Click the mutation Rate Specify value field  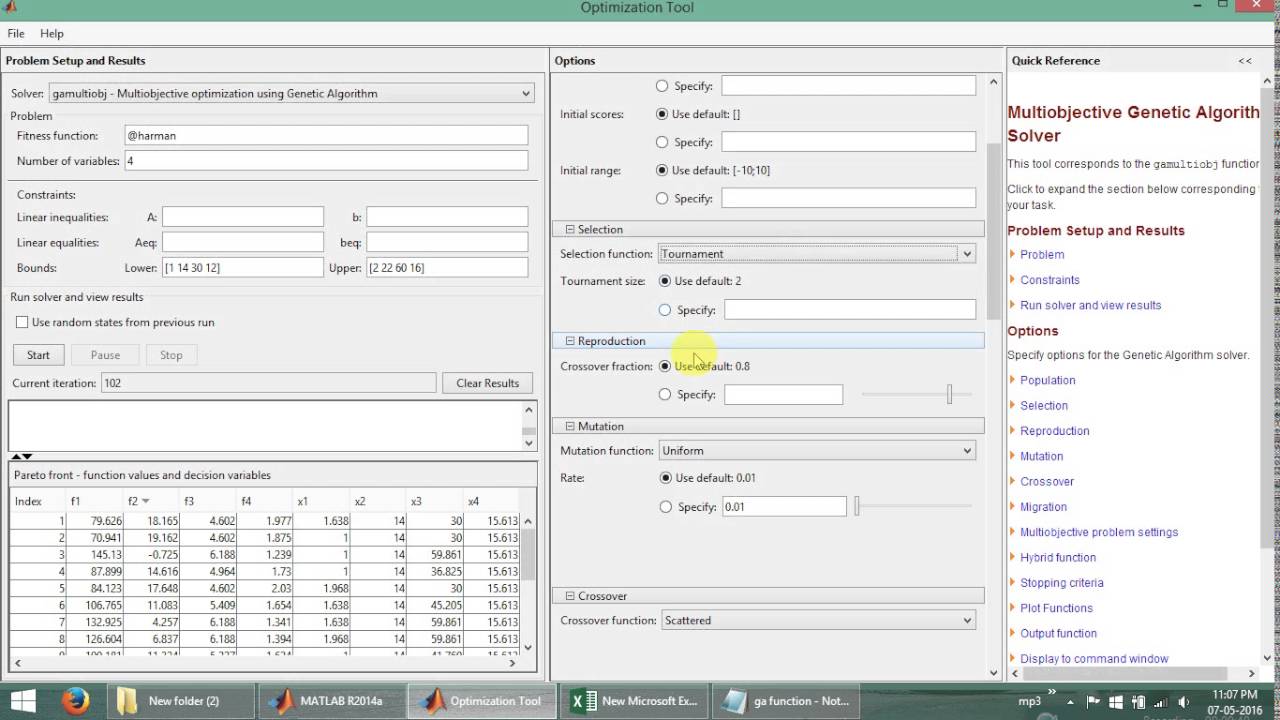(783, 507)
